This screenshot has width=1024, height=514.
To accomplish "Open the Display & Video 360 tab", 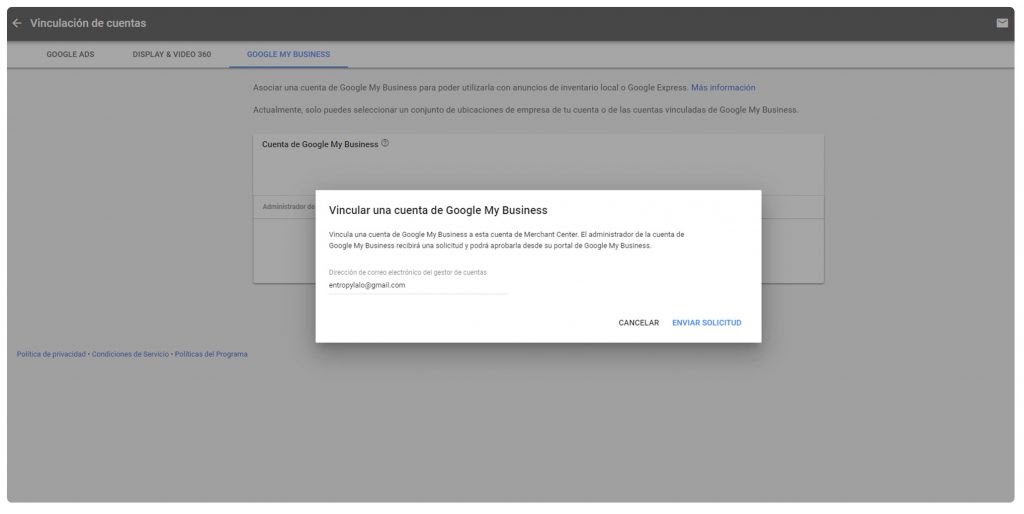I will (171, 54).
